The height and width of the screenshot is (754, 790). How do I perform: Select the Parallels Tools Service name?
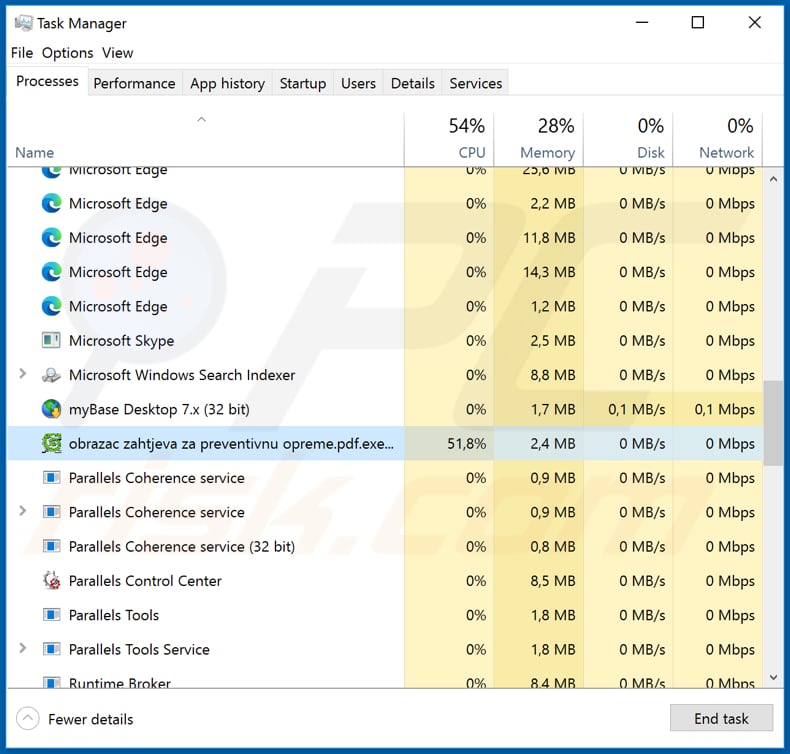click(x=139, y=649)
